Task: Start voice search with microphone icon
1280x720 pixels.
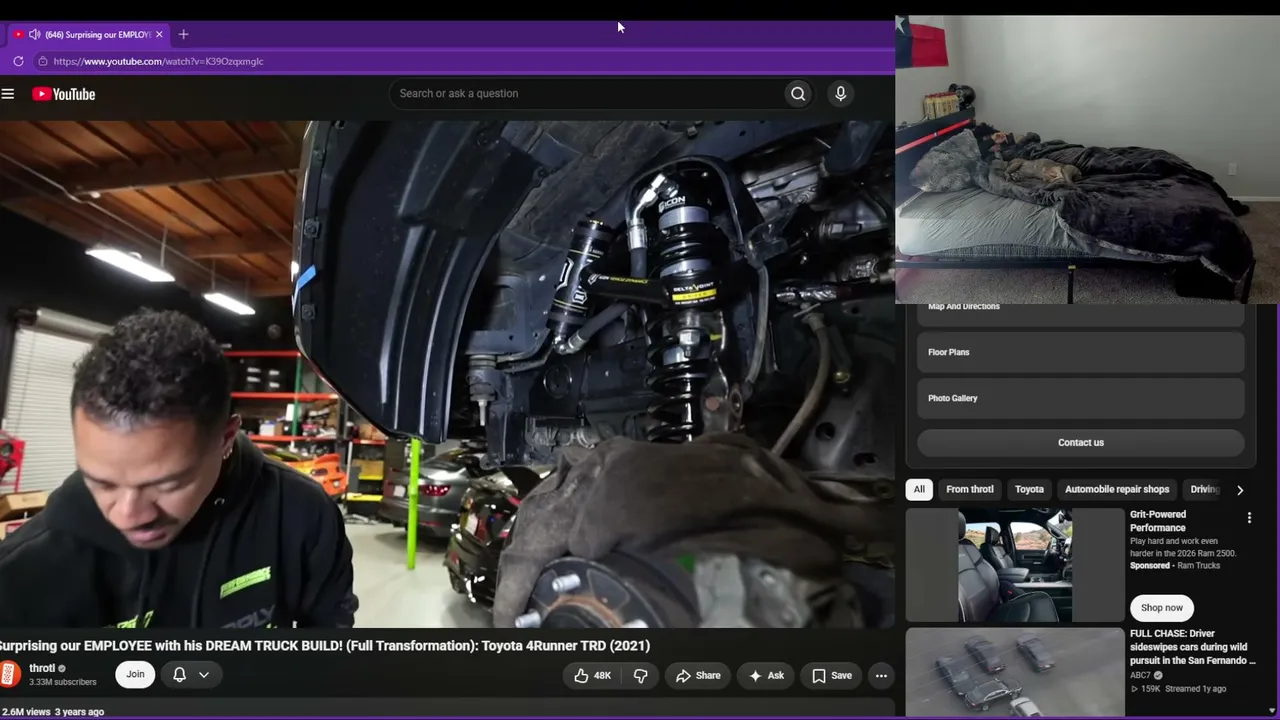Action: point(840,94)
